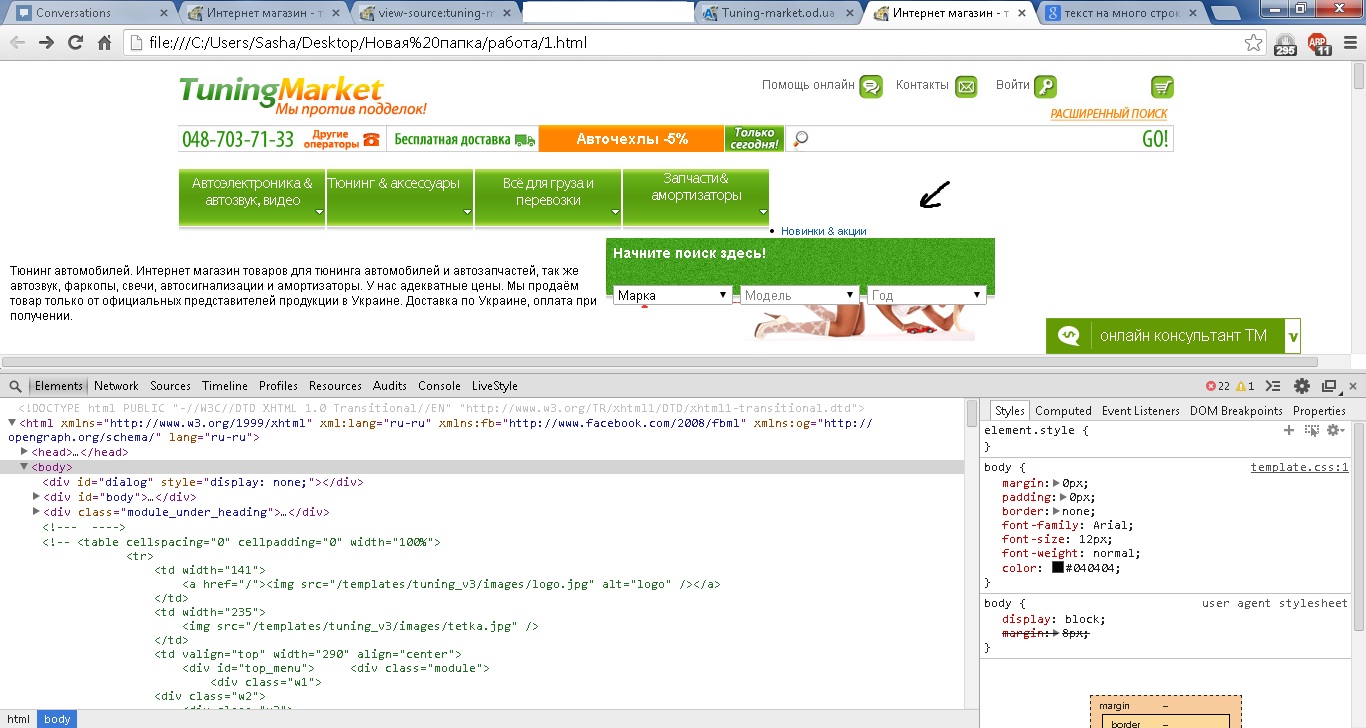Open the Sources panel tab

(x=170, y=386)
